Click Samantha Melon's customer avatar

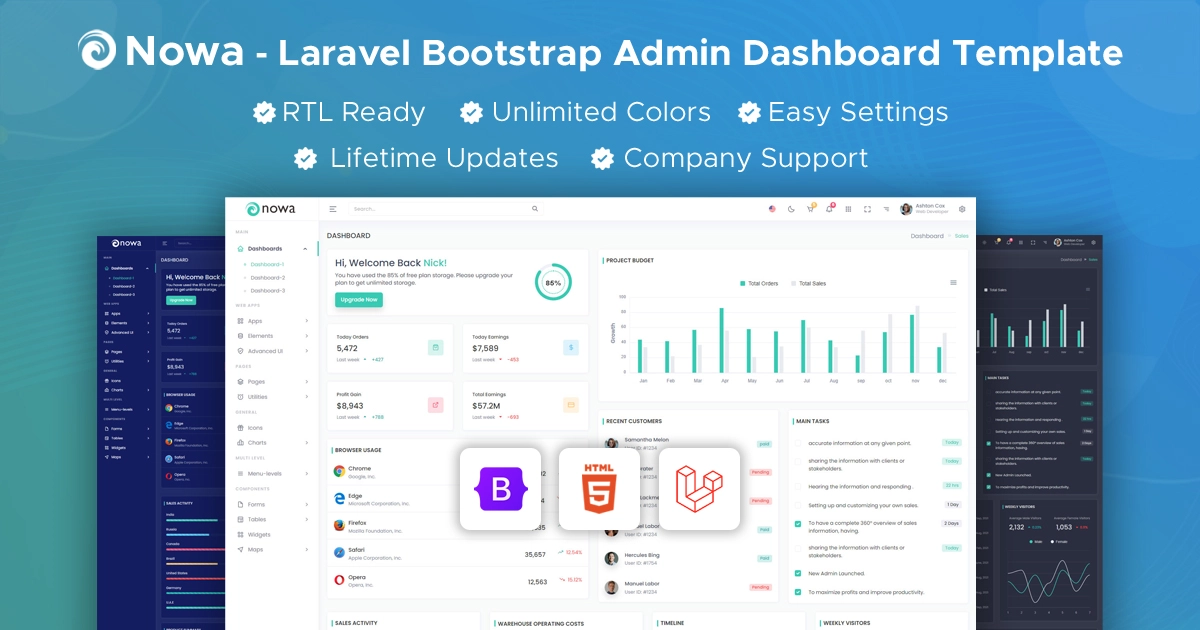pos(611,443)
